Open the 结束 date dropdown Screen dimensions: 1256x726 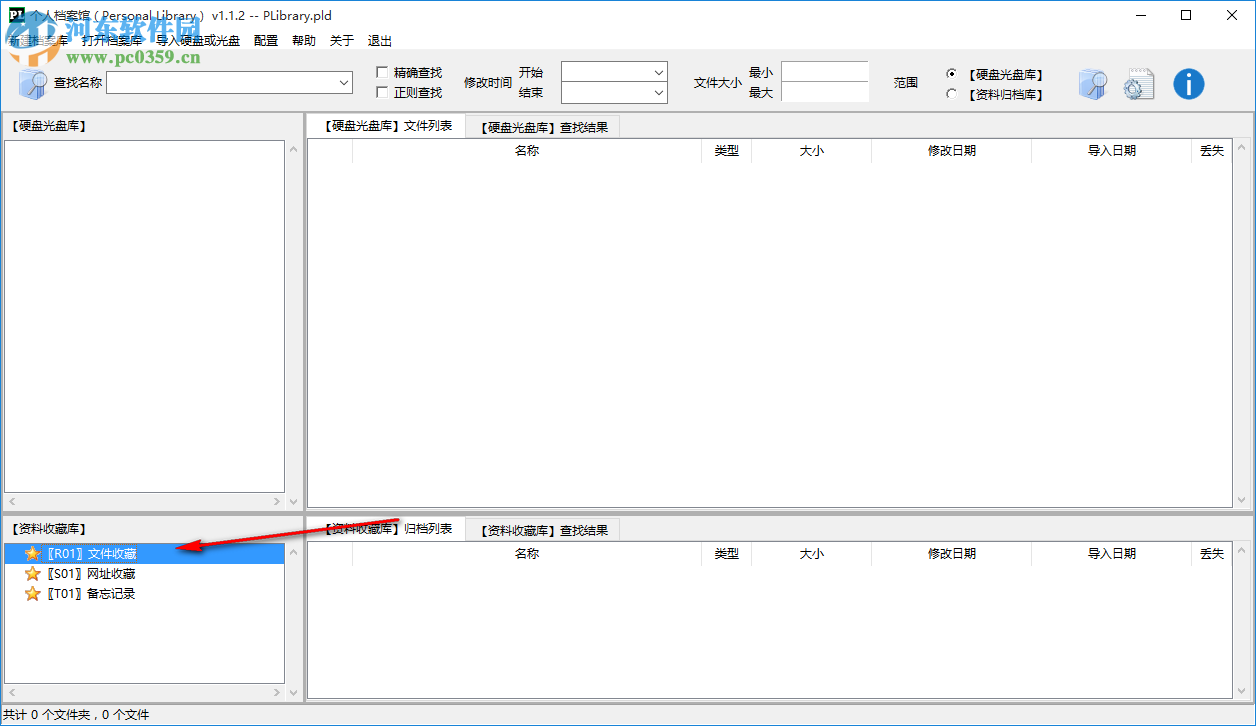point(658,92)
